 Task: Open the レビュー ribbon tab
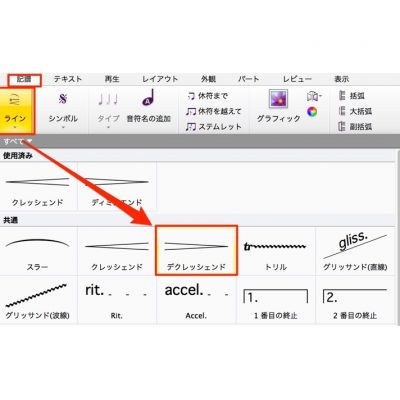point(297,79)
